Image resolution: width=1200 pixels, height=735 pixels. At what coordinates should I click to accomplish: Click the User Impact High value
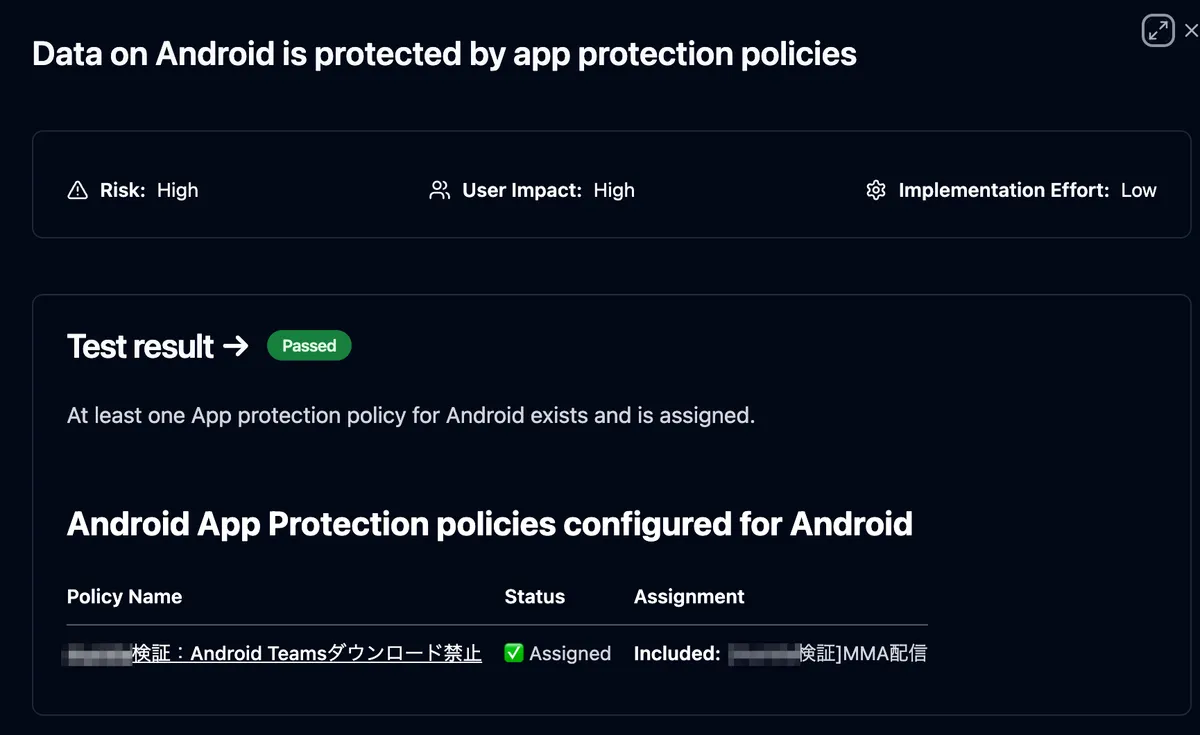(614, 190)
